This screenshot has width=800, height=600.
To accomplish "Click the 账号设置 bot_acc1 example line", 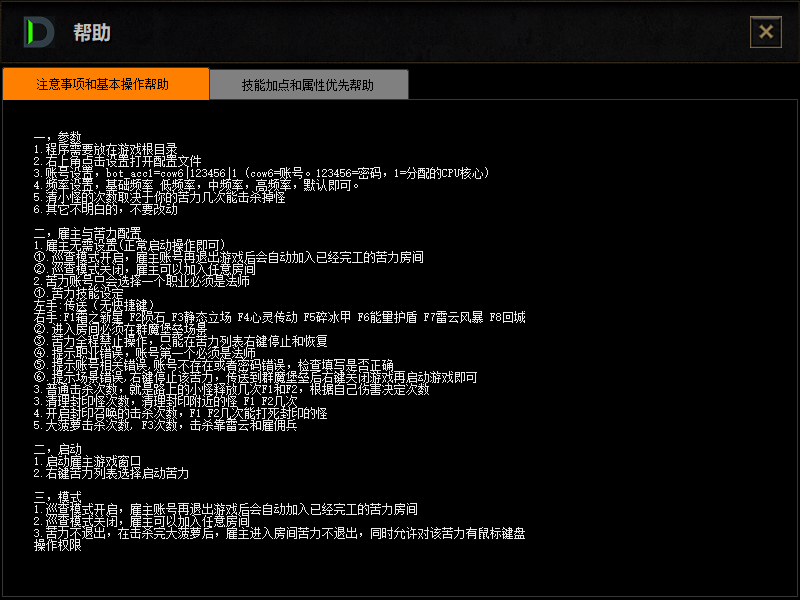I will pos(260,173).
